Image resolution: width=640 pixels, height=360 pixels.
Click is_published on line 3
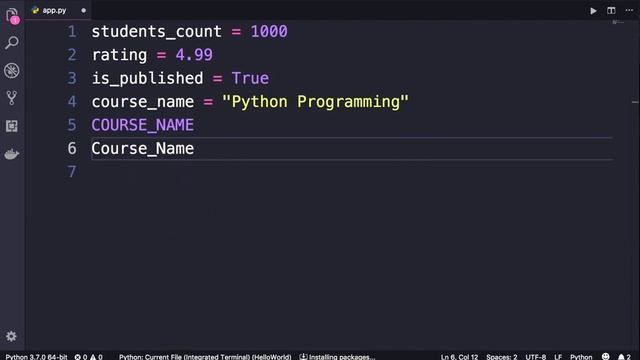[x=147, y=78]
